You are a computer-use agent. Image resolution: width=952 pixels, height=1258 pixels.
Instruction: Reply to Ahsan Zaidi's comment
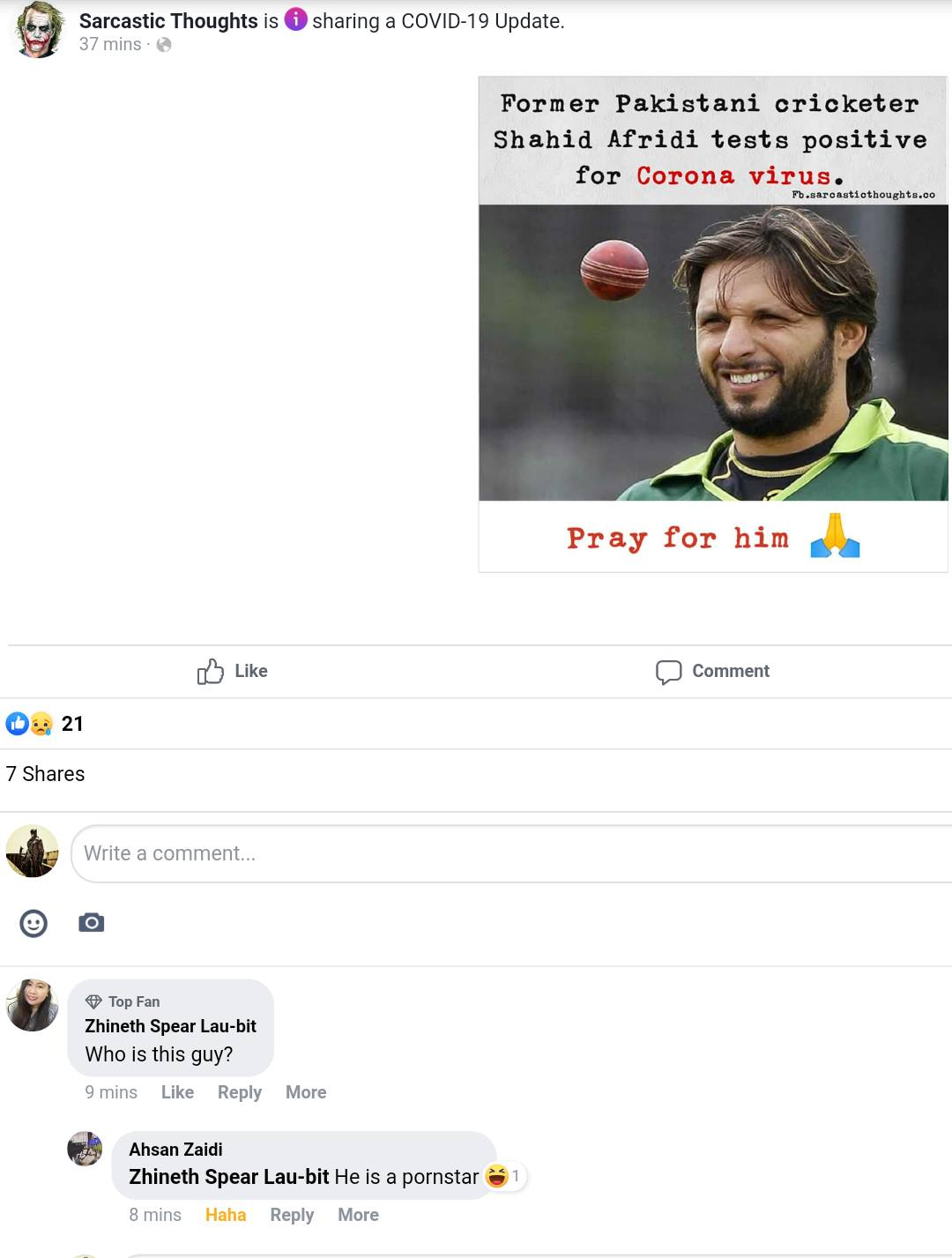click(292, 1215)
